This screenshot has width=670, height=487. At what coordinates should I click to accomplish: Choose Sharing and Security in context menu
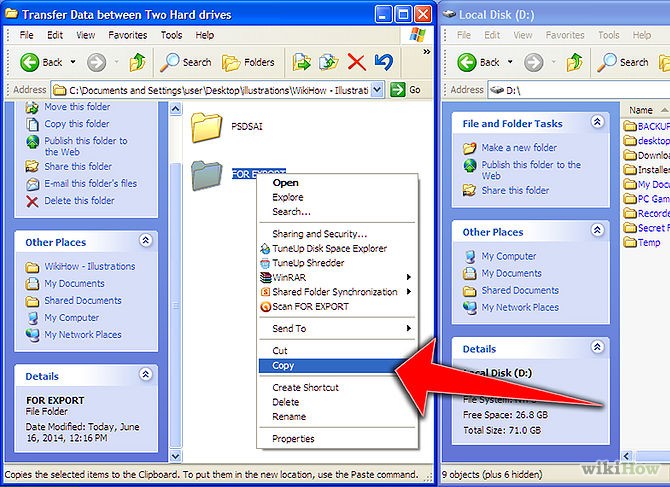click(x=337, y=234)
